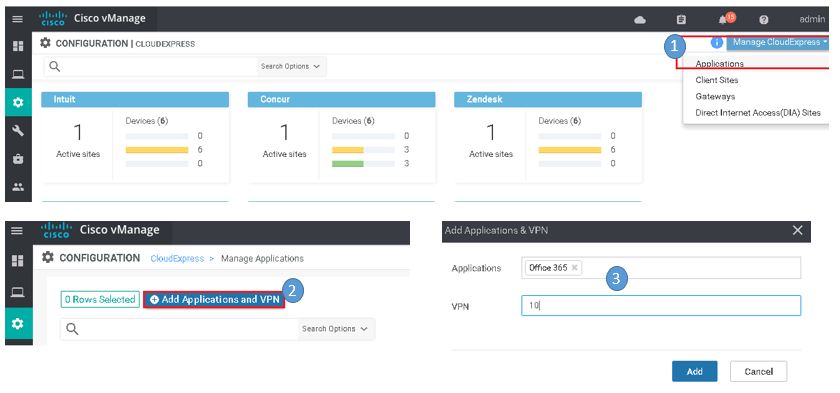This screenshot has height=393, width=840.
Task: Click Cisco logo in top vManage header
Action: 52,18
